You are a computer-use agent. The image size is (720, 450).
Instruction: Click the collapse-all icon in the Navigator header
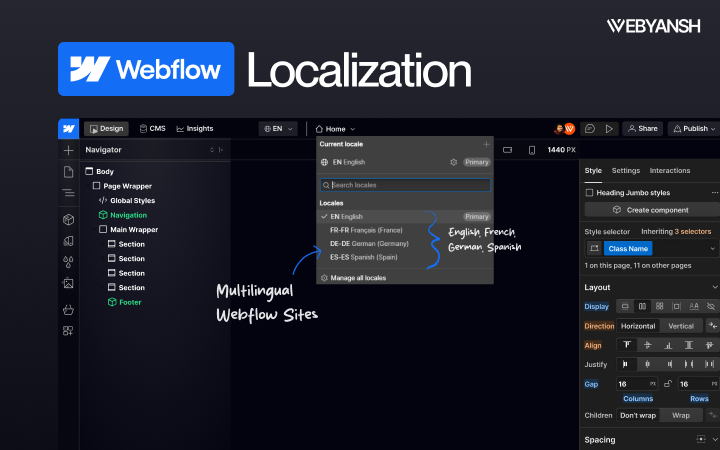[212, 150]
